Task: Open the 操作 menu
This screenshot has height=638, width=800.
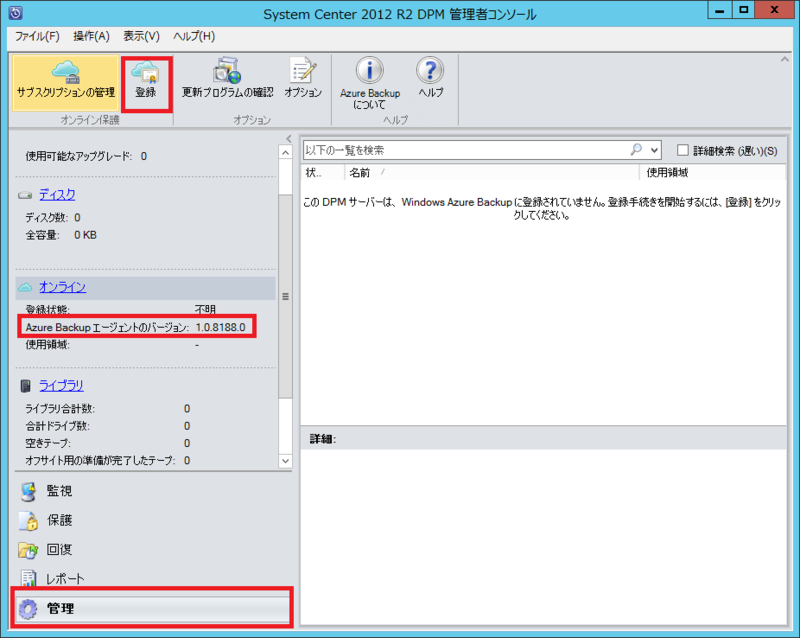Action: 91,35
